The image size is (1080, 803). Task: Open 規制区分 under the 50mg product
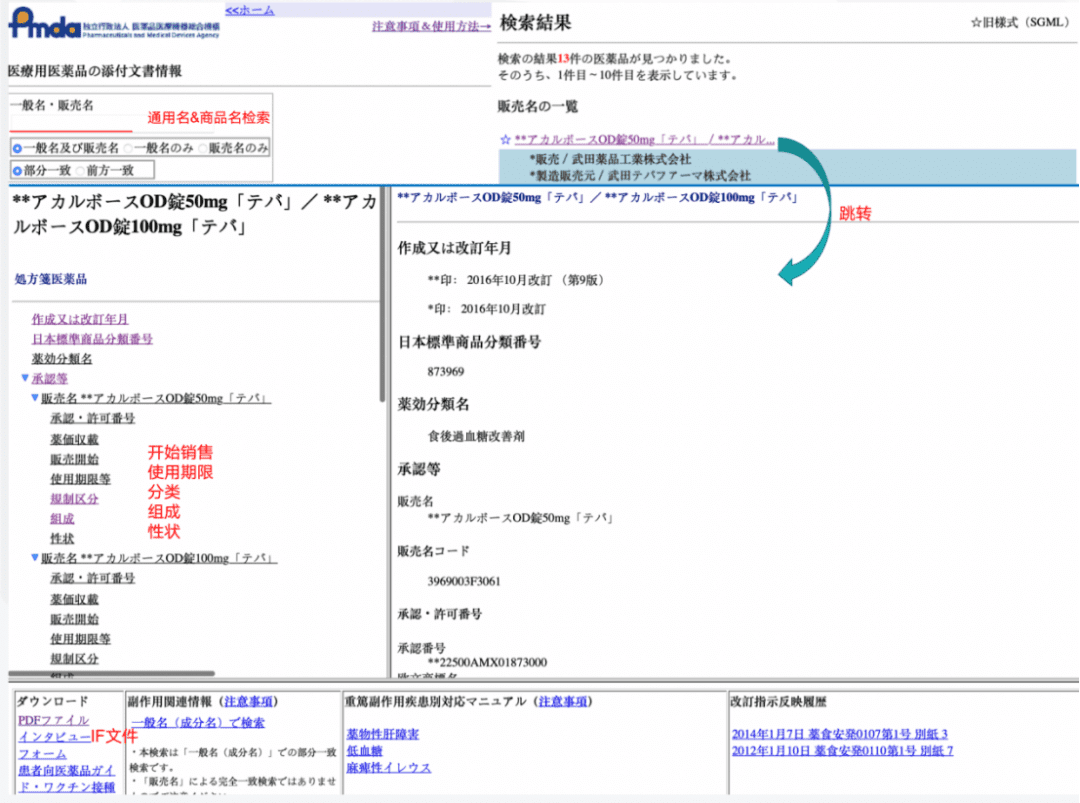74,499
